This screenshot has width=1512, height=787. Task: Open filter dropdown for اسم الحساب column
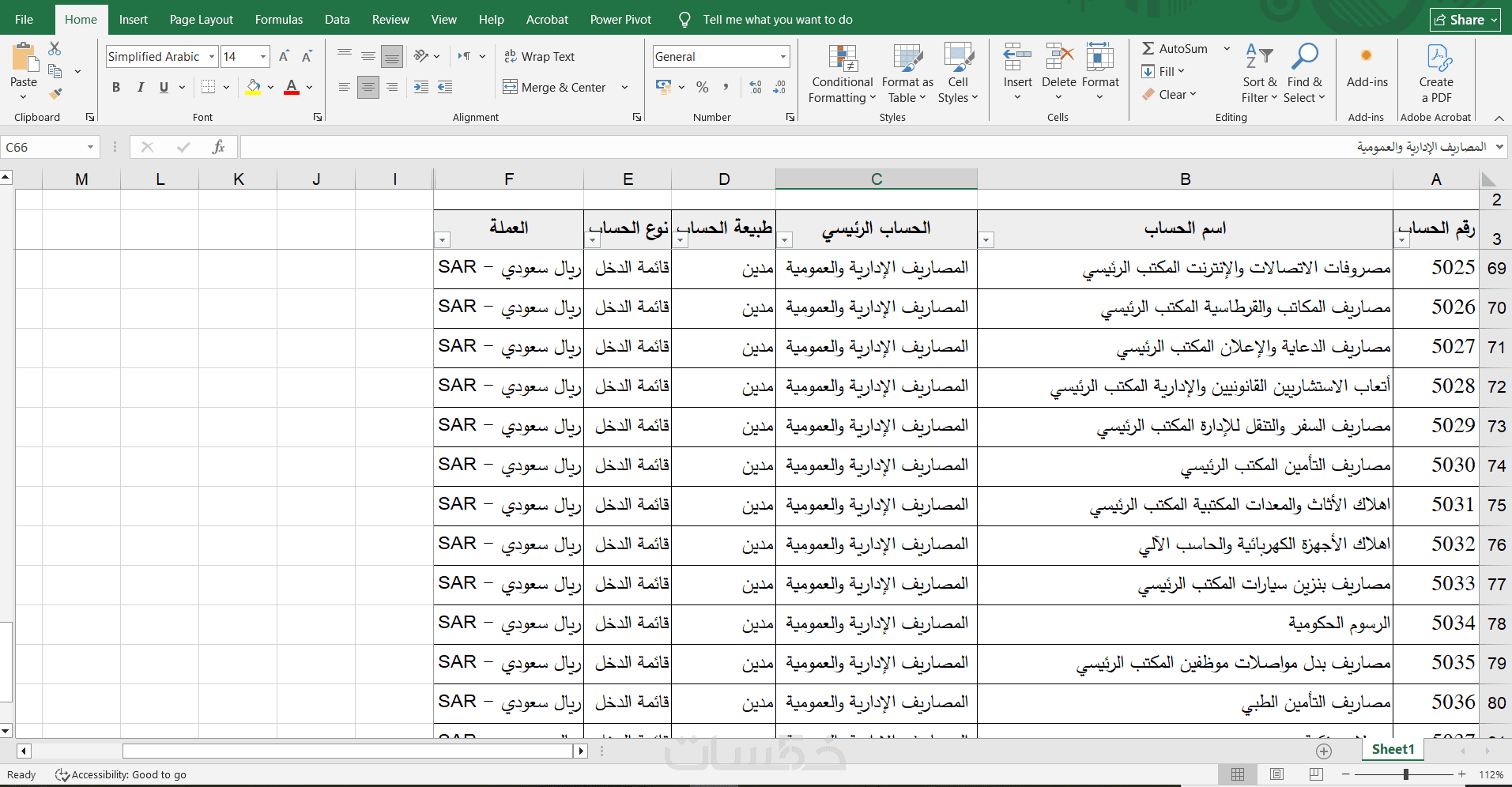[986, 239]
